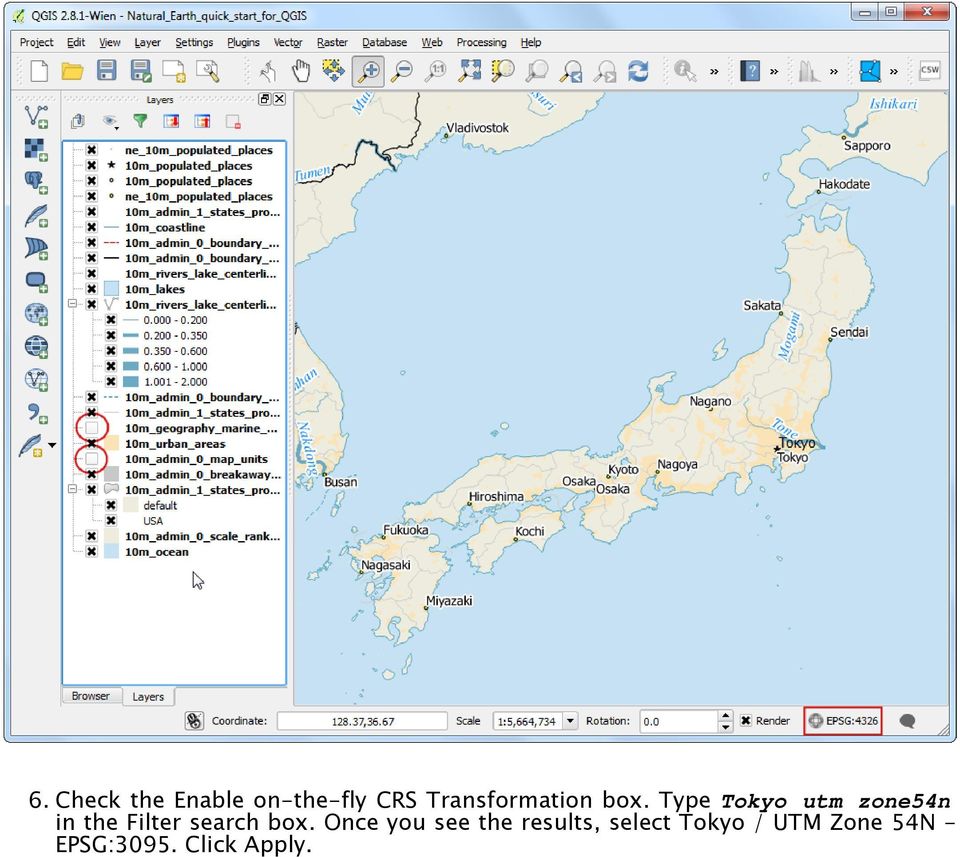Open the Processing menu
This screenshot has height=857, width=960.
(481, 42)
